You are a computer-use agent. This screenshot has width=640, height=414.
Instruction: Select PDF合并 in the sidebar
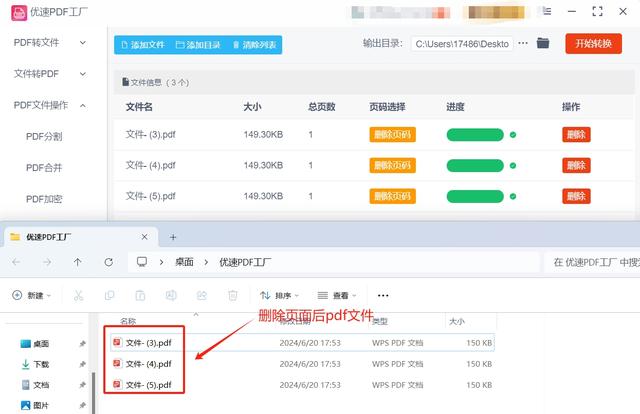coord(44,168)
